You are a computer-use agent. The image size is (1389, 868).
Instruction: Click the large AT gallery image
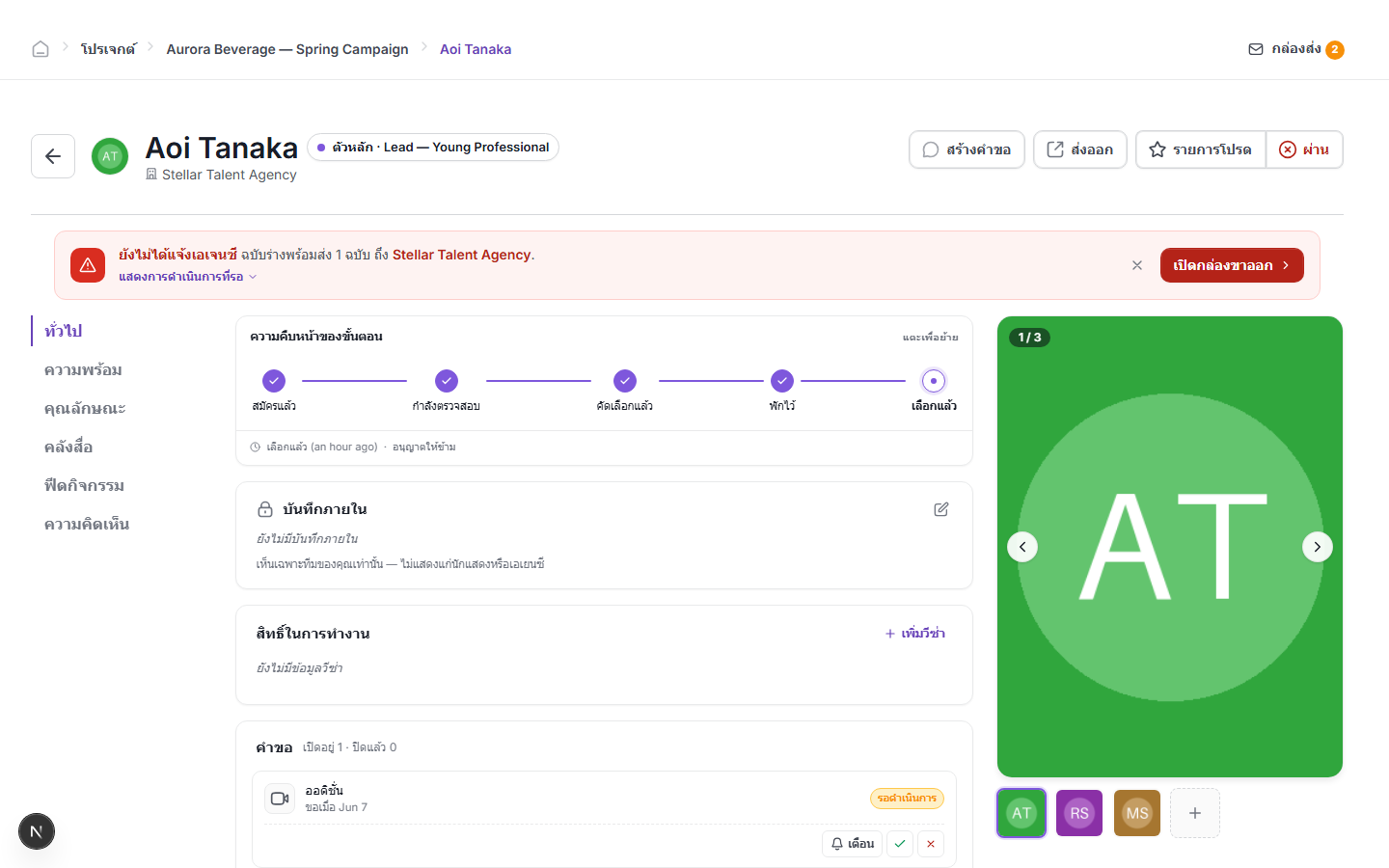1170,547
